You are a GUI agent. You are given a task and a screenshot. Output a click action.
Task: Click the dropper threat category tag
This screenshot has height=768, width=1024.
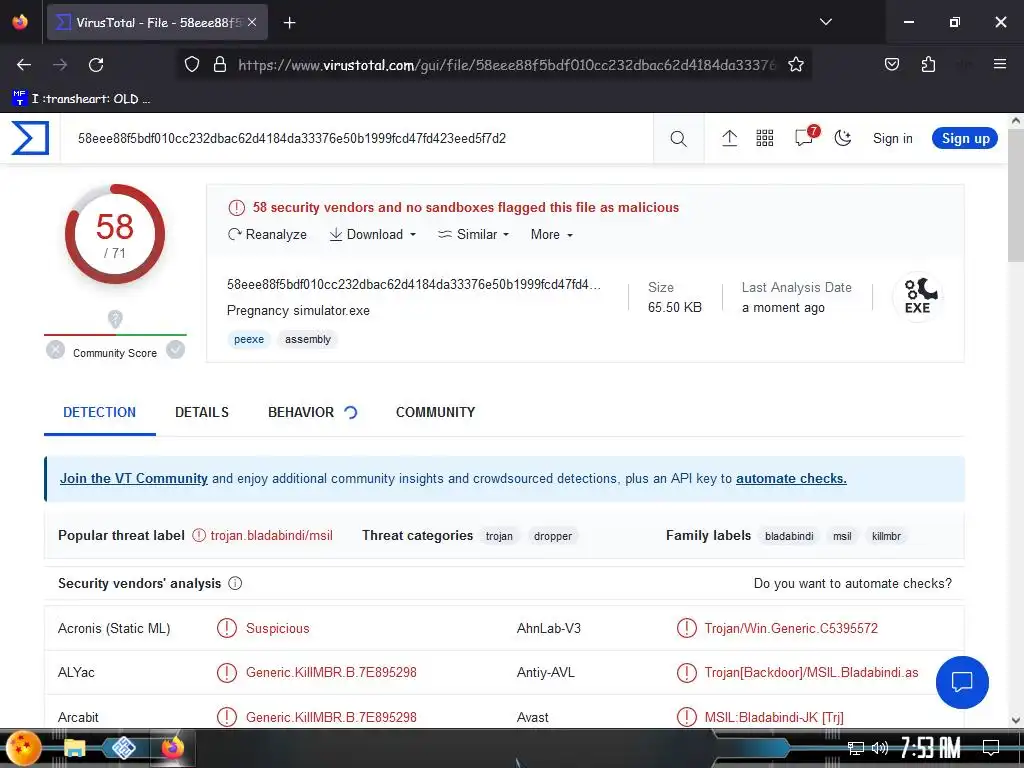[553, 536]
